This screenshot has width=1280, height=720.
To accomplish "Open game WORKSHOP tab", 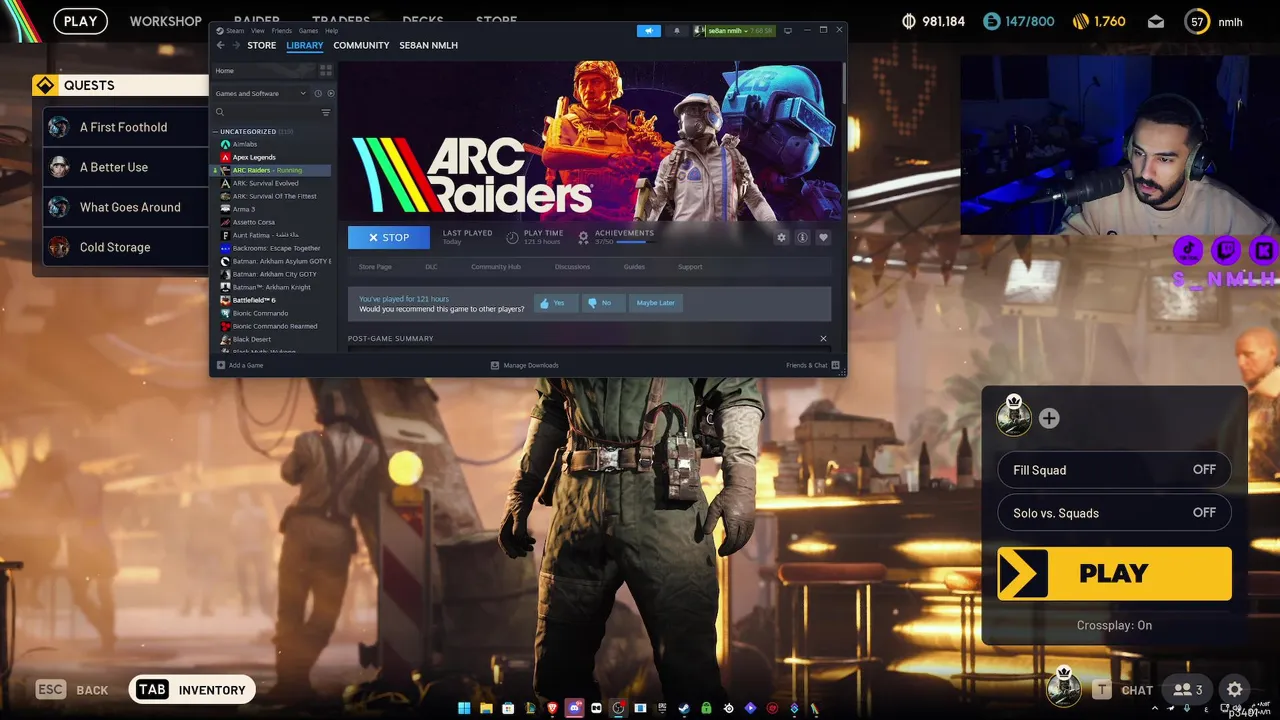I will click(x=166, y=21).
